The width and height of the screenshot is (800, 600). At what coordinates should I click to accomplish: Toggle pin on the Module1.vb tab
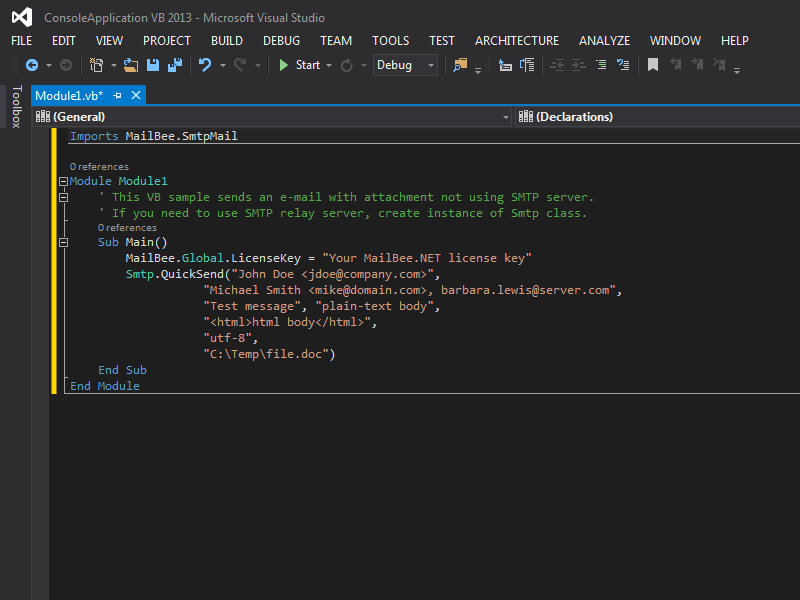(x=117, y=95)
